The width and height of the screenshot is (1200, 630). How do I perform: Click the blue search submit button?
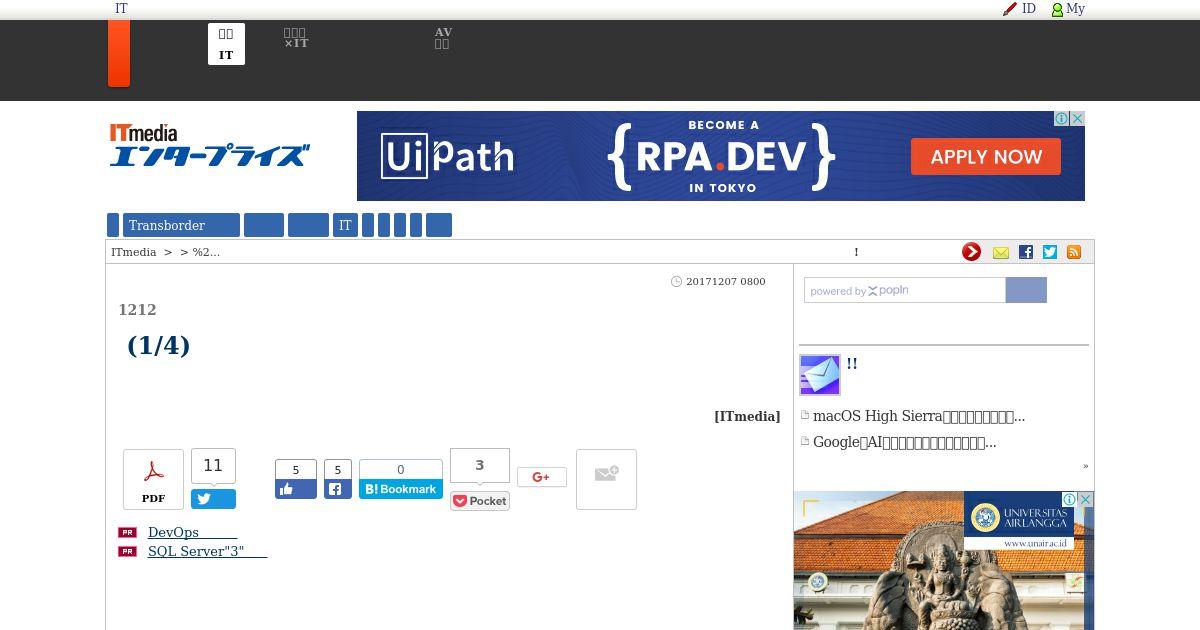pos(1026,290)
